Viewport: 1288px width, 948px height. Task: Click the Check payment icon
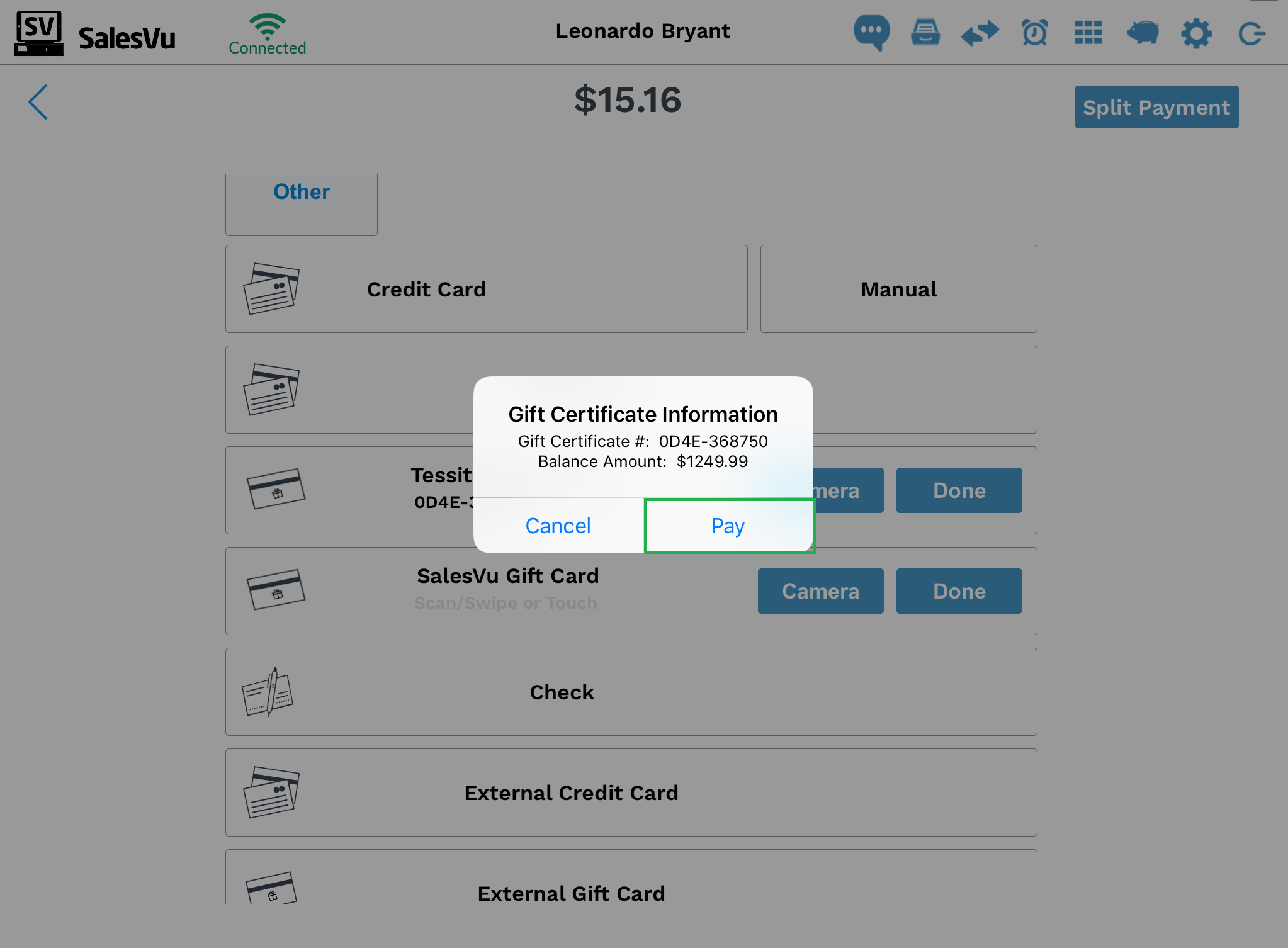268,692
